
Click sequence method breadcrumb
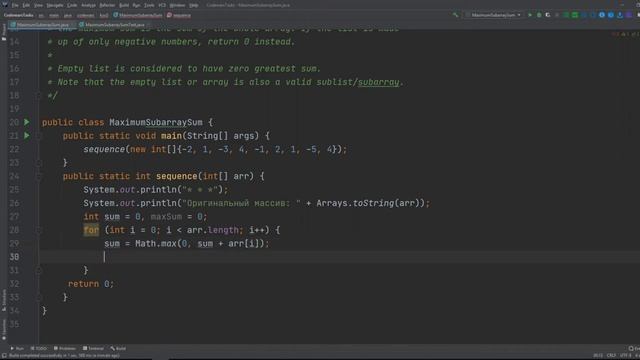pos(179,15)
